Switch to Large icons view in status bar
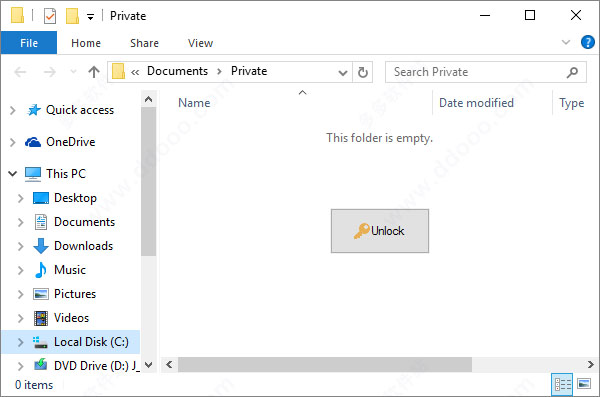Viewport: 600px width, 397px height. pos(584,384)
